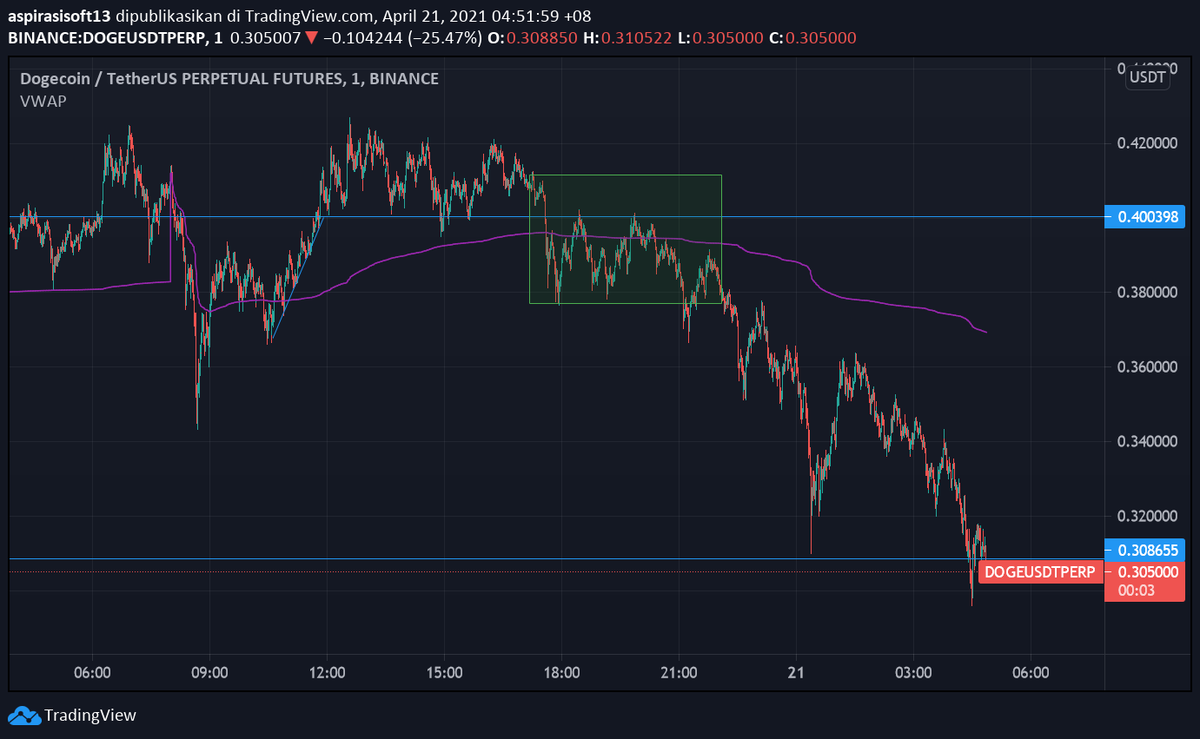Click the red down arrow price change indicator

312,38
